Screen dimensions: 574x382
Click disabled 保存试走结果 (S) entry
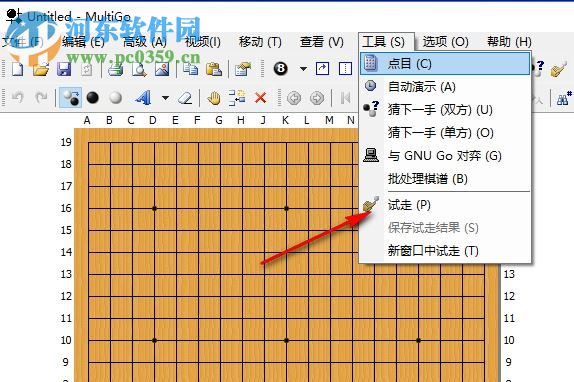tap(445, 228)
